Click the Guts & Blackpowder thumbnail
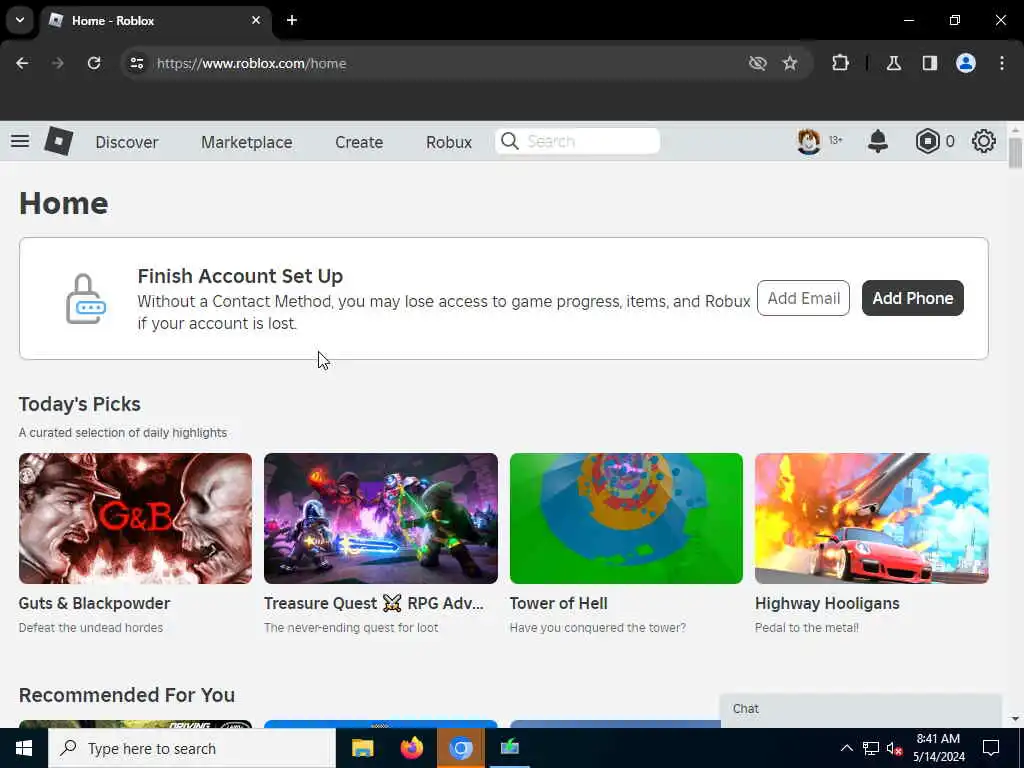 click(x=135, y=518)
